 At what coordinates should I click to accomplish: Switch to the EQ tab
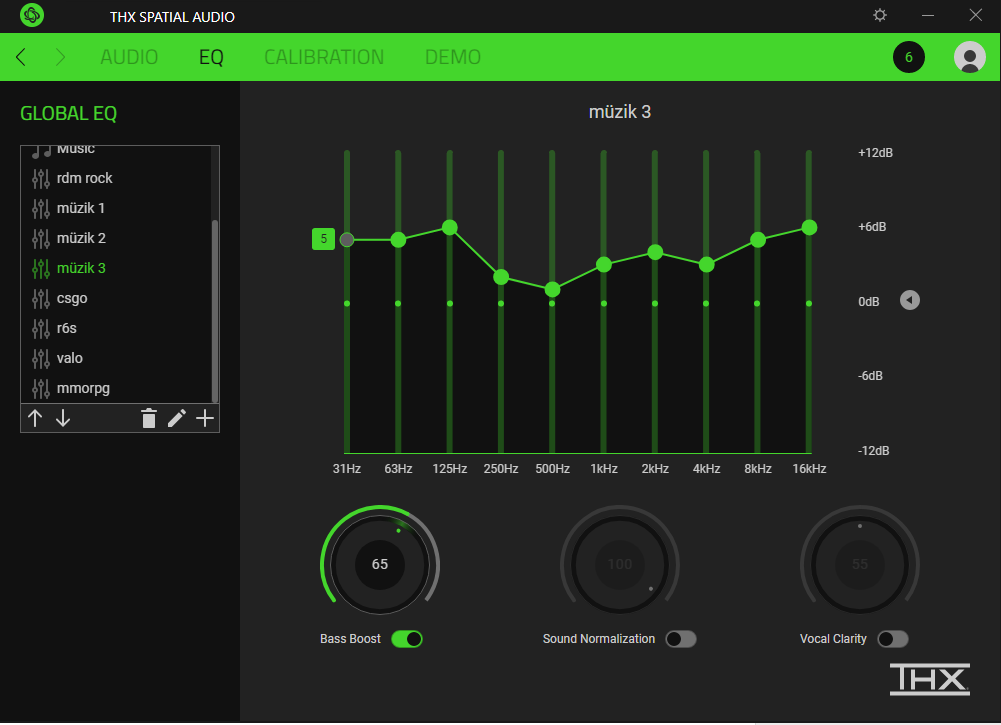211,57
